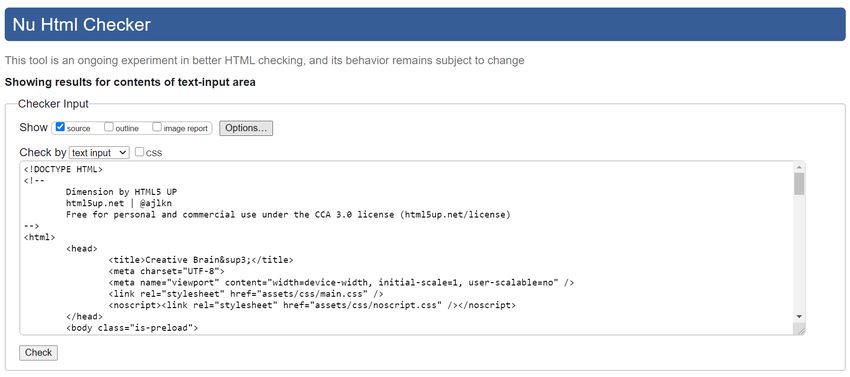Image resolution: width=850 pixels, height=377 pixels.
Task: Uncheck the source checkbox
Action: tap(60, 127)
